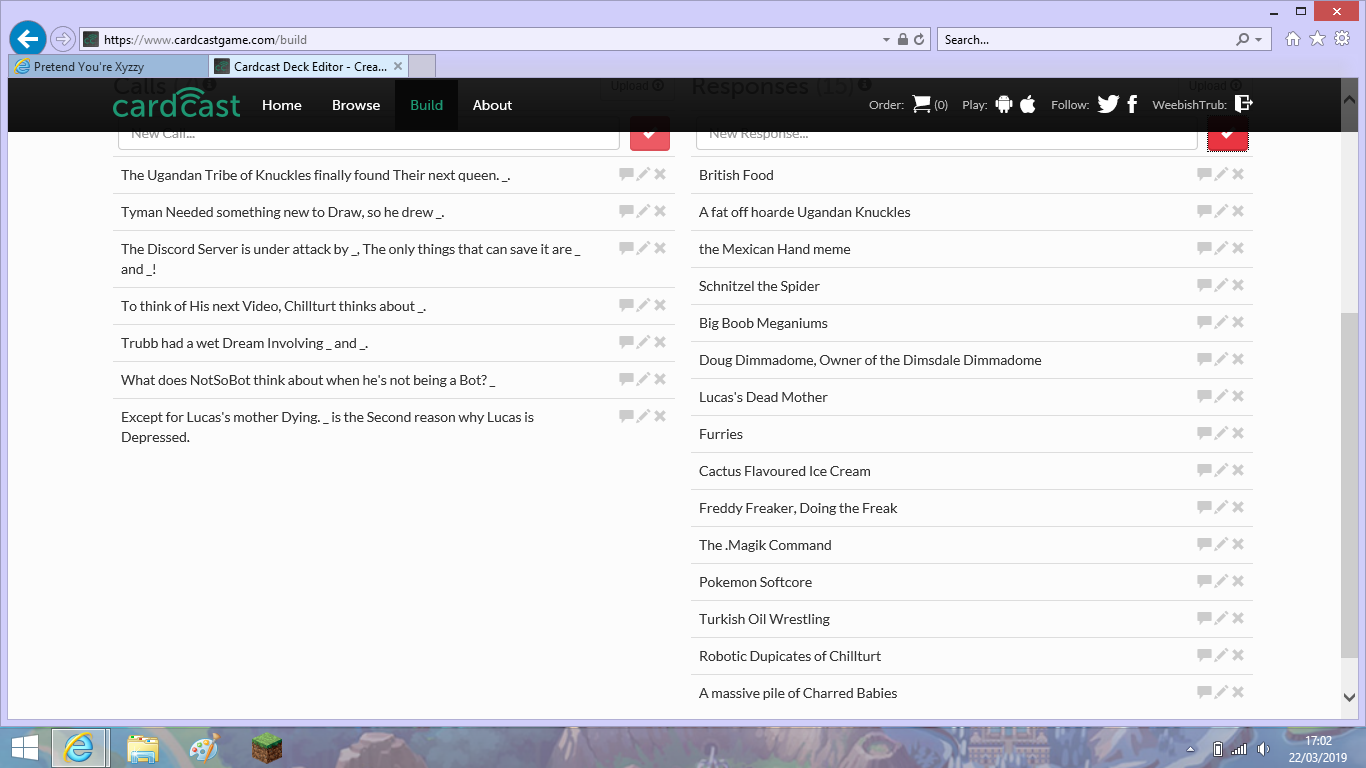The height and width of the screenshot is (768, 1366).
Task: Comment on the 'Furries' response
Action: tap(1204, 433)
